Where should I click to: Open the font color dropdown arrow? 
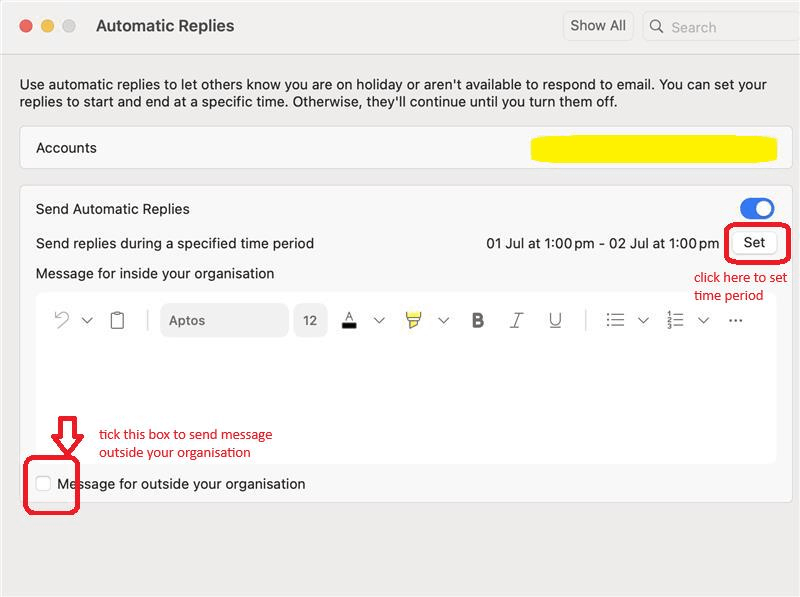[x=378, y=320]
